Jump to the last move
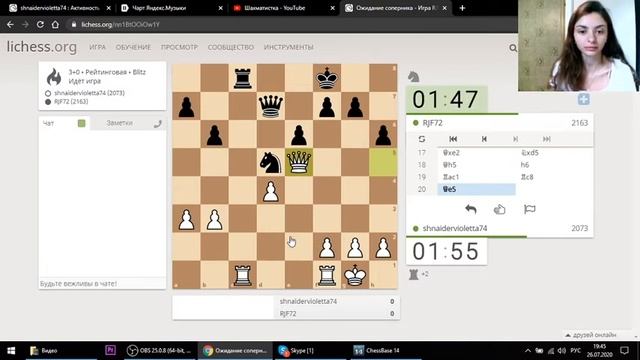The image size is (640, 360). (x=547, y=139)
